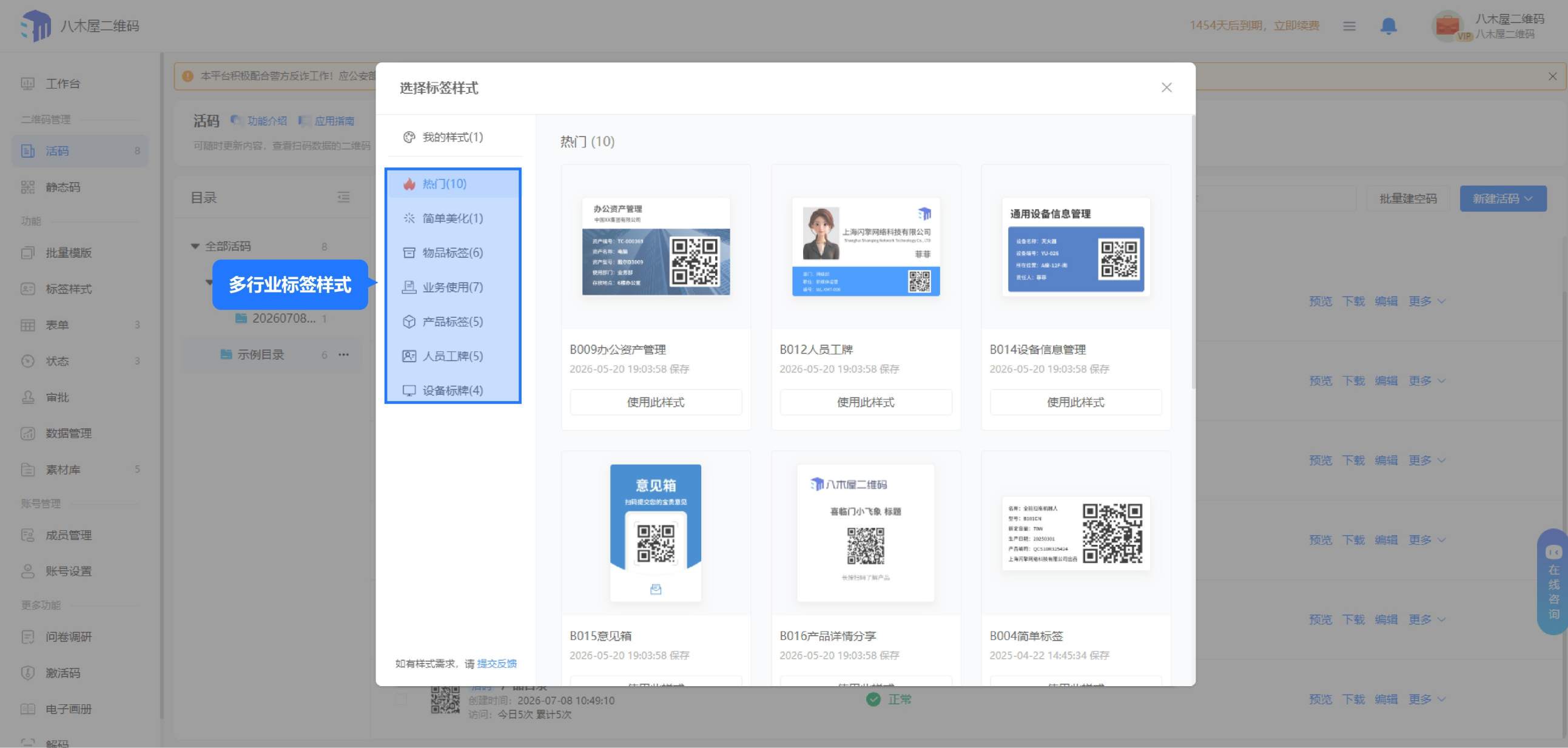Screen dimensions: 1568x748
Task: Open 审批 in the sidebar
Action: click(x=57, y=397)
